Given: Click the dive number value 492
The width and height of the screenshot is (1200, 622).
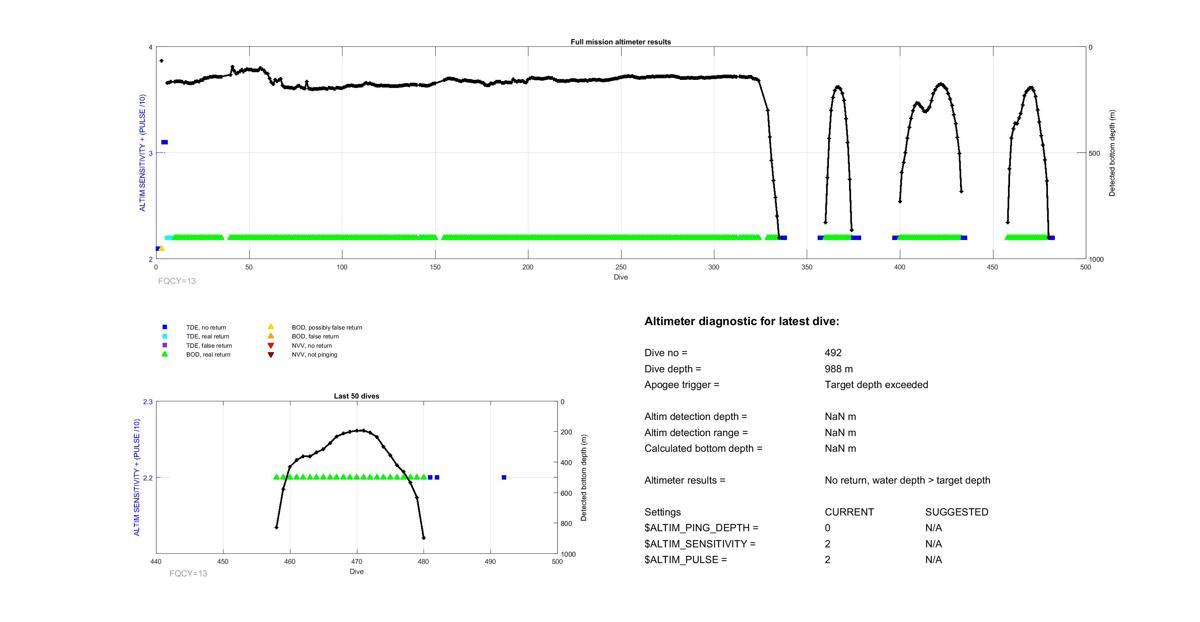Looking at the screenshot, I should (x=833, y=353).
